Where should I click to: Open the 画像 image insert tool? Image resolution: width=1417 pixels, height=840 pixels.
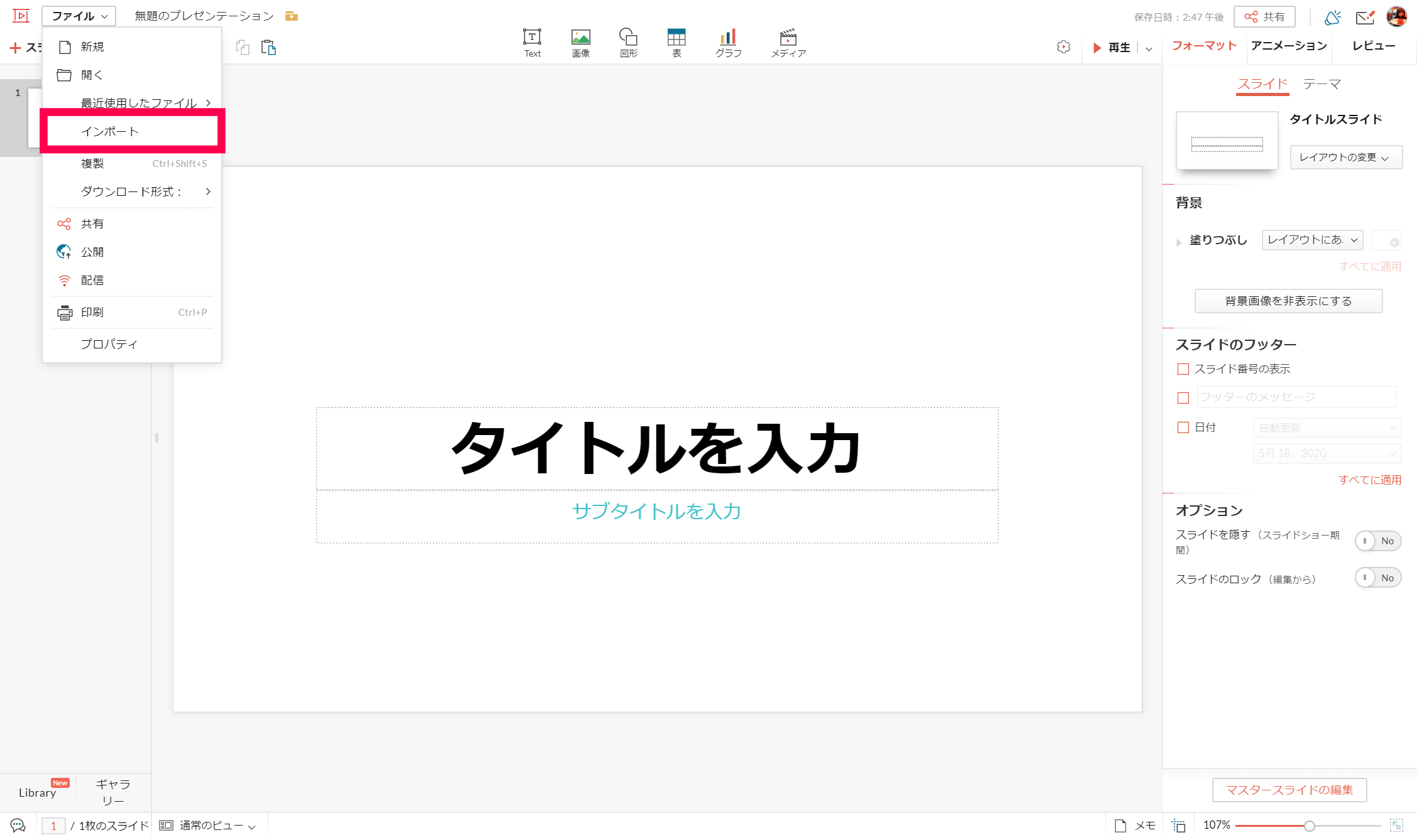click(580, 42)
